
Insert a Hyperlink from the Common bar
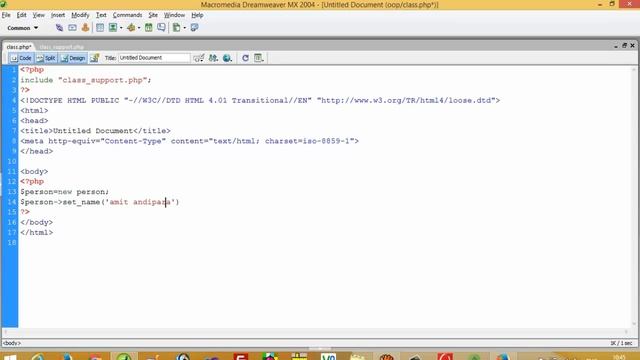(59, 28)
